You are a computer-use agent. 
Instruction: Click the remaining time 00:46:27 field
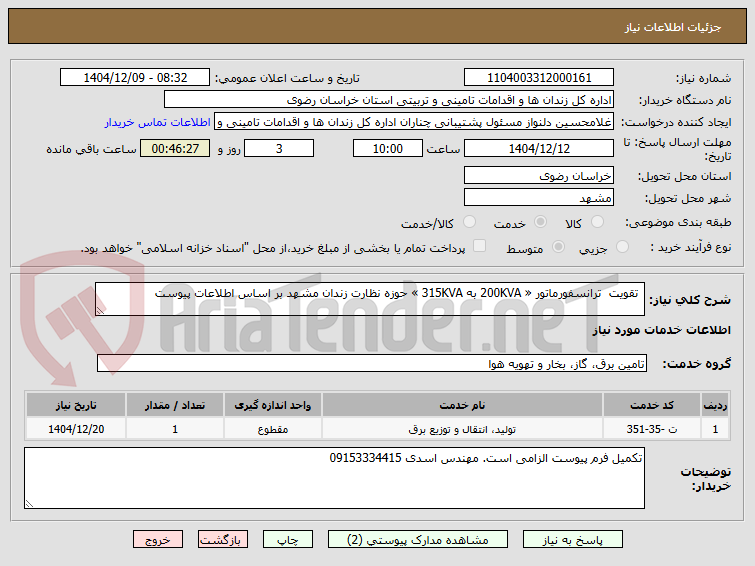coord(175,148)
